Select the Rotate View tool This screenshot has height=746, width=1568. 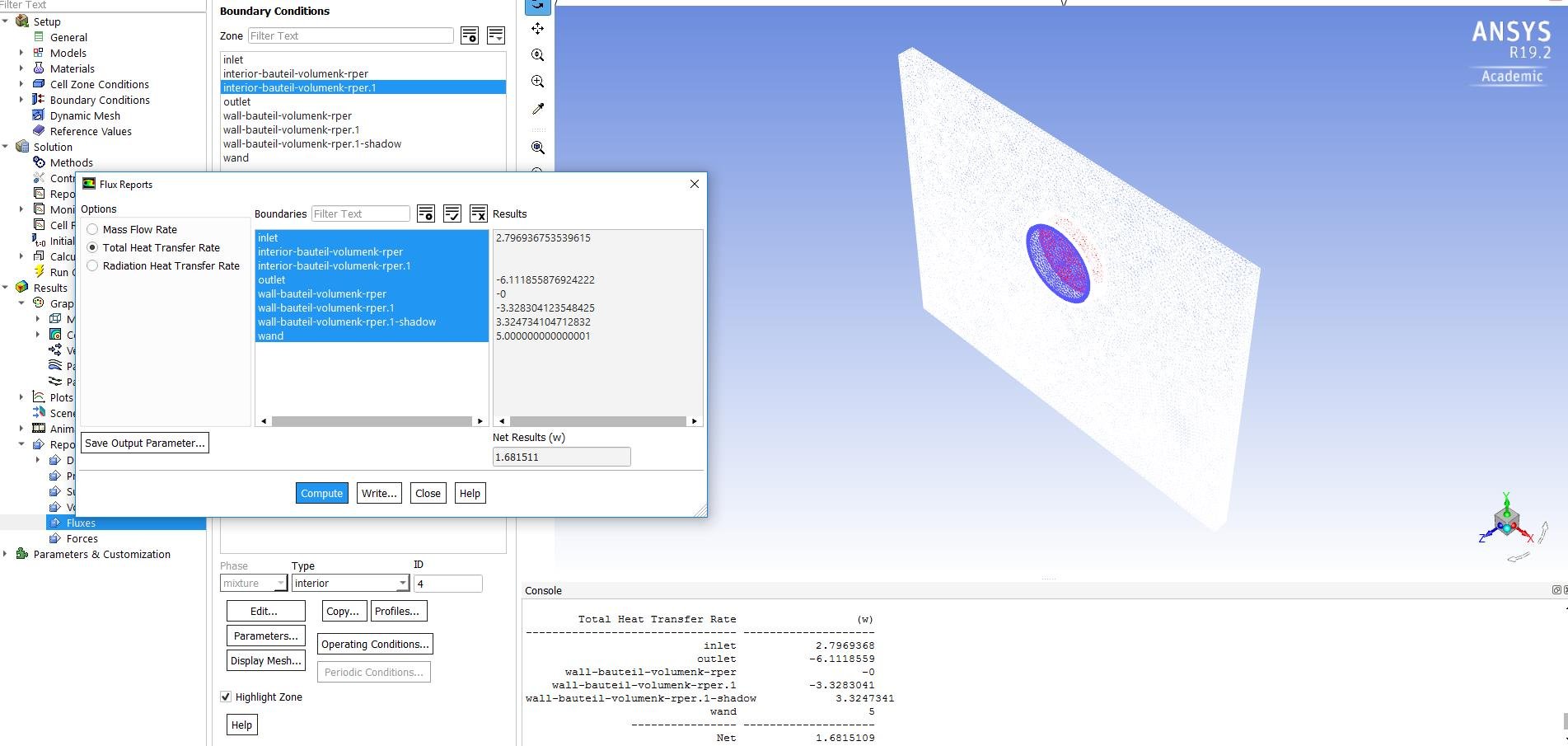(x=538, y=7)
